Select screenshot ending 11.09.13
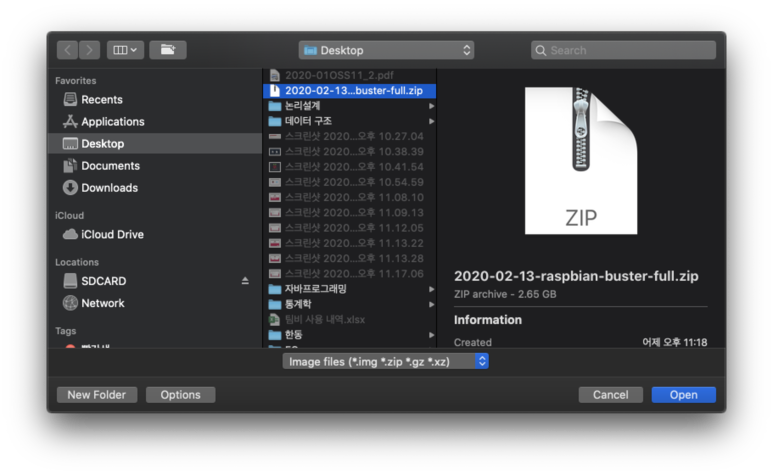773x475 pixels. 350,213
